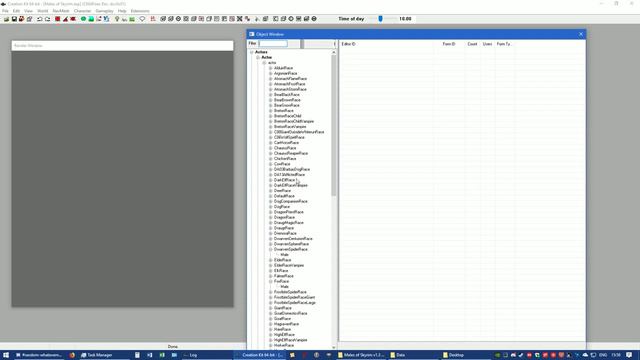Open the Help menu
640x360 pixels.
[x=122, y=11]
